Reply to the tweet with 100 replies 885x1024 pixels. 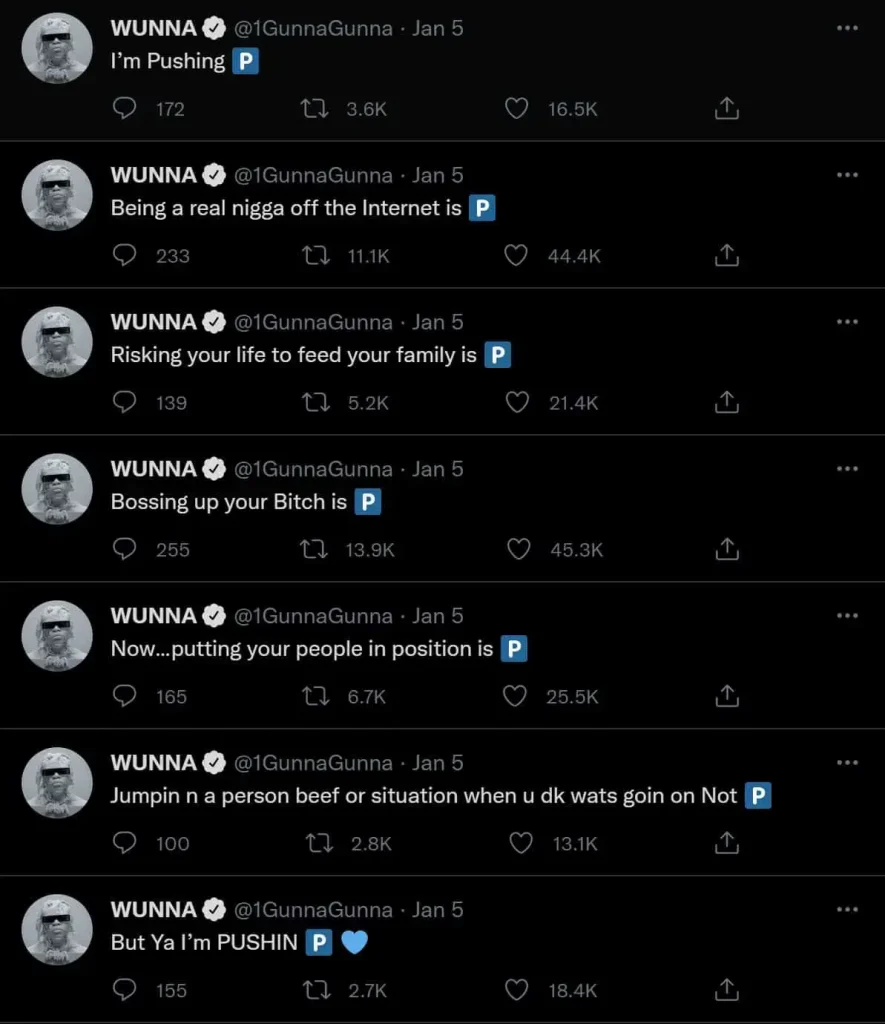coord(124,843)
